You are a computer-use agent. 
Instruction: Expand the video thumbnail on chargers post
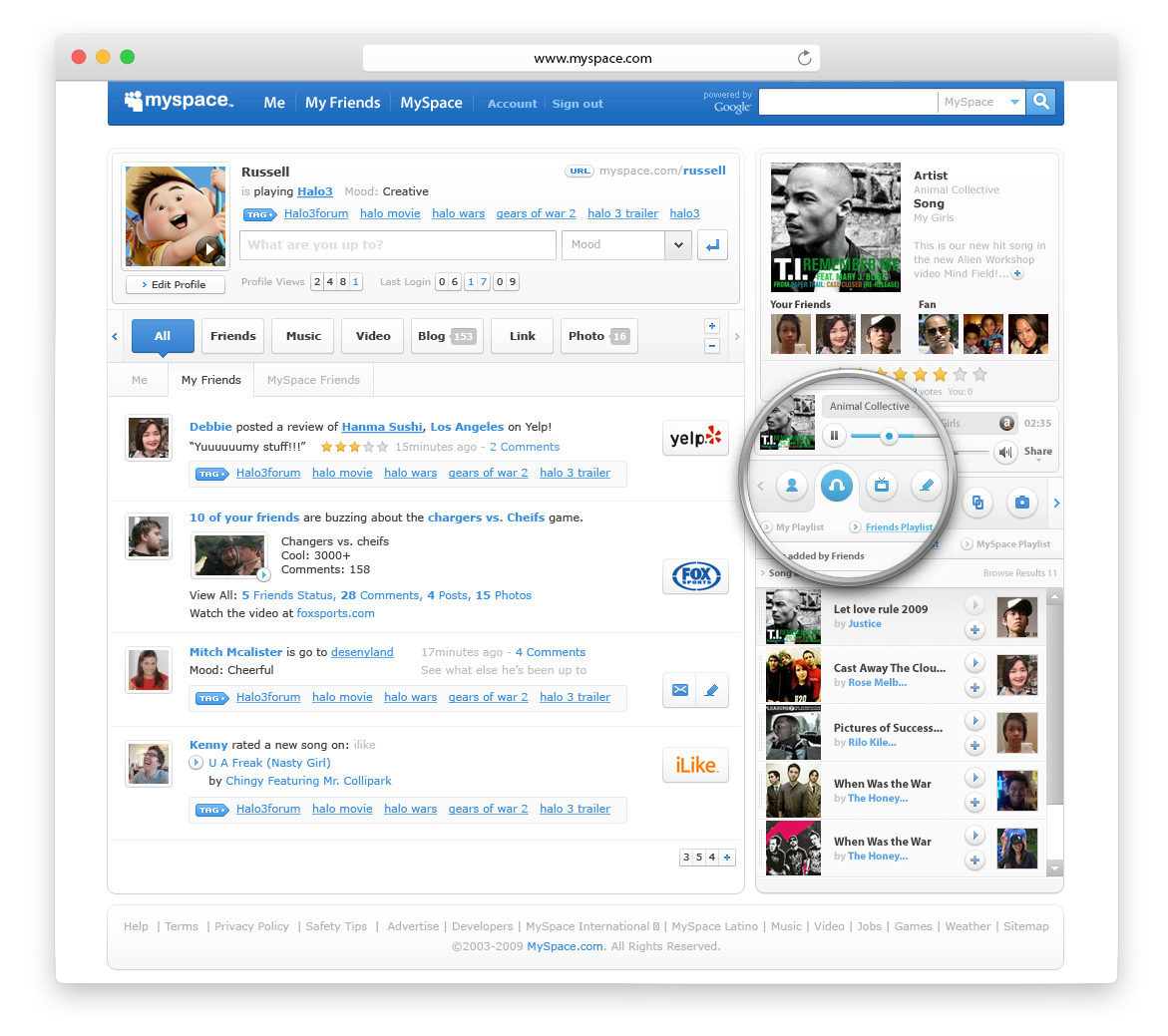tap(263, 575)
